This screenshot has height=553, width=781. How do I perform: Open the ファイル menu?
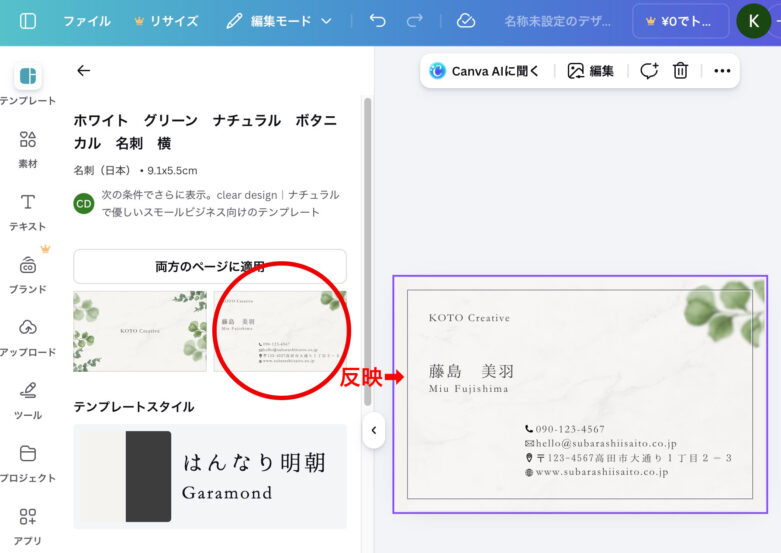coord(87,21)
